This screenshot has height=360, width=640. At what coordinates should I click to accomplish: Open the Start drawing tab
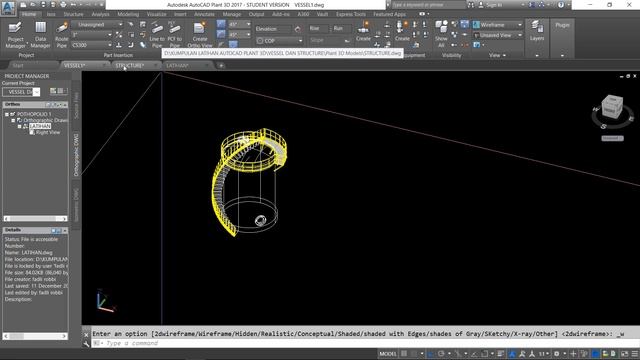[x=18, y=65]
